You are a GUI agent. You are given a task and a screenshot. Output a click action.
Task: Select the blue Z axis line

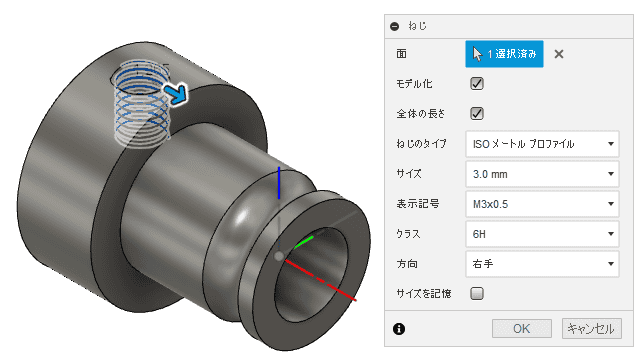point(279,183)
